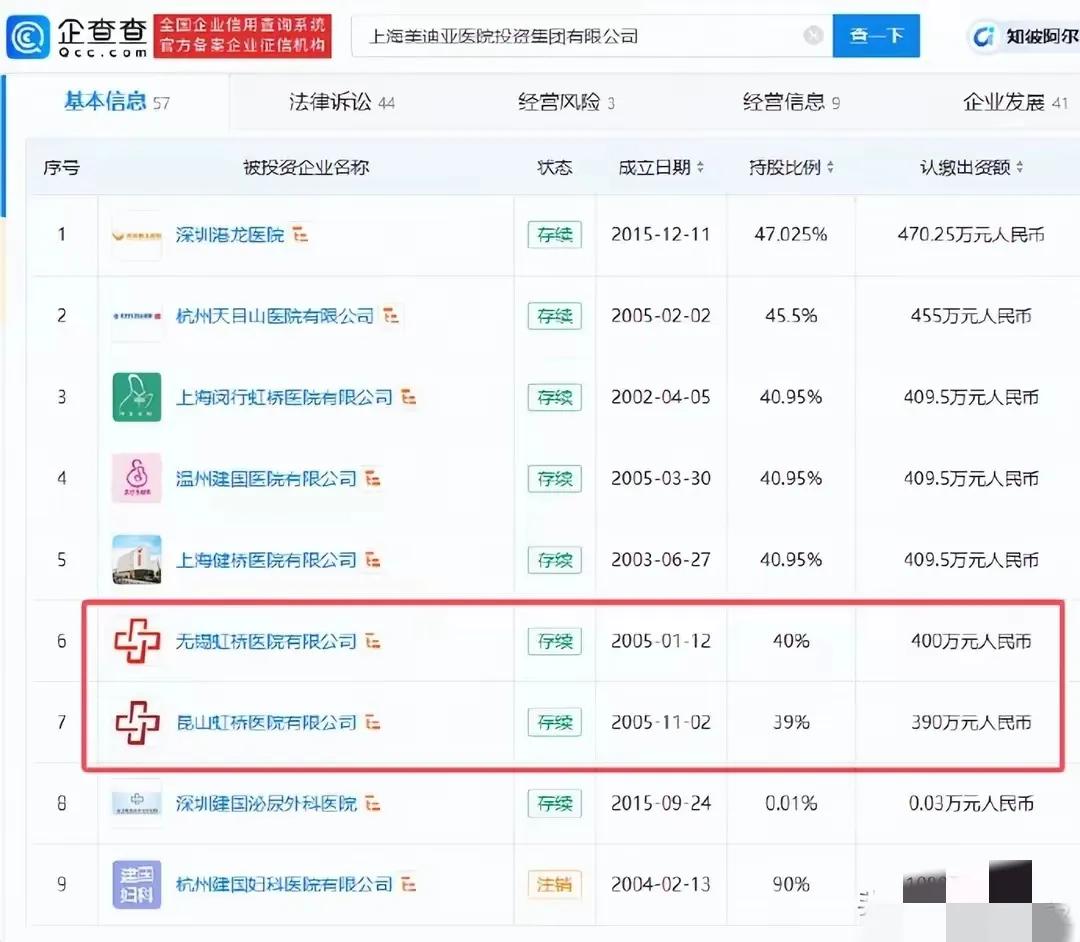
Task: Open the 法律诉讼 tab
Action: point(342,102)
